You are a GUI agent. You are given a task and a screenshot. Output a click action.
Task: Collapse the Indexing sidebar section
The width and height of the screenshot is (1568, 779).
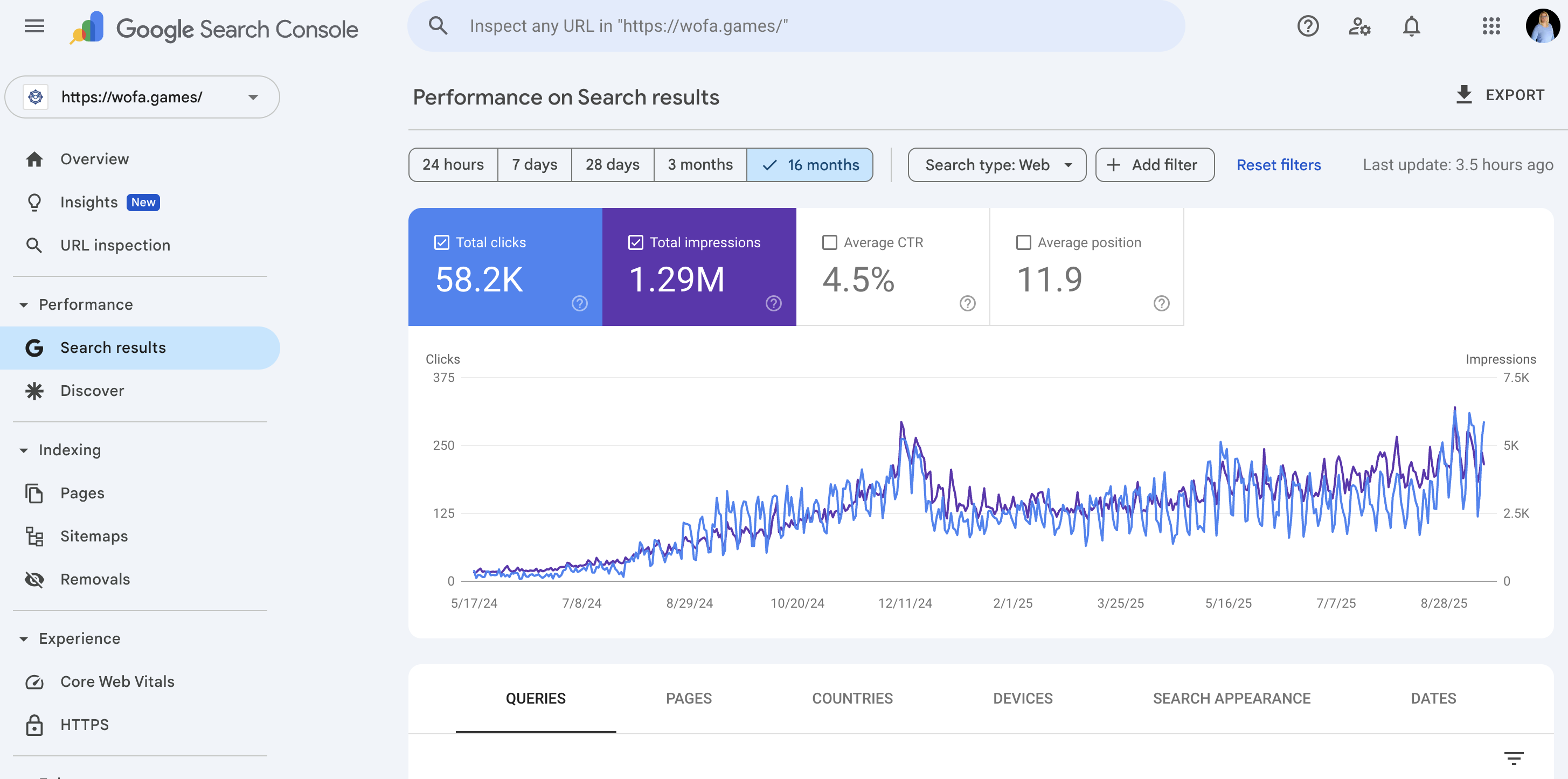(x=24, y=450)
